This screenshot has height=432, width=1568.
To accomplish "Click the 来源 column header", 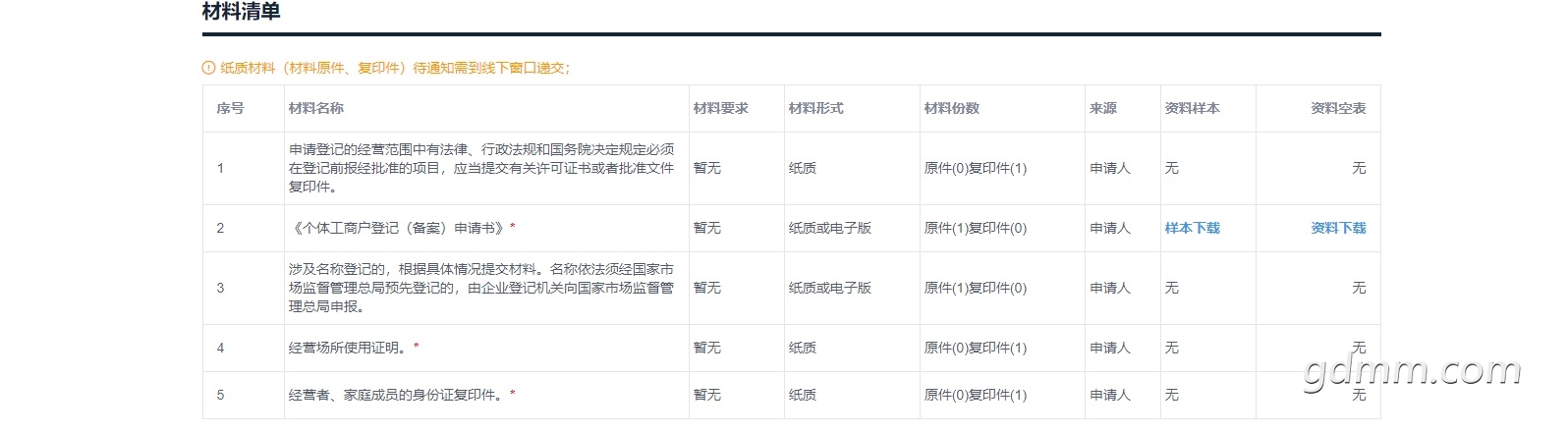I will [x=1102, y=108].
